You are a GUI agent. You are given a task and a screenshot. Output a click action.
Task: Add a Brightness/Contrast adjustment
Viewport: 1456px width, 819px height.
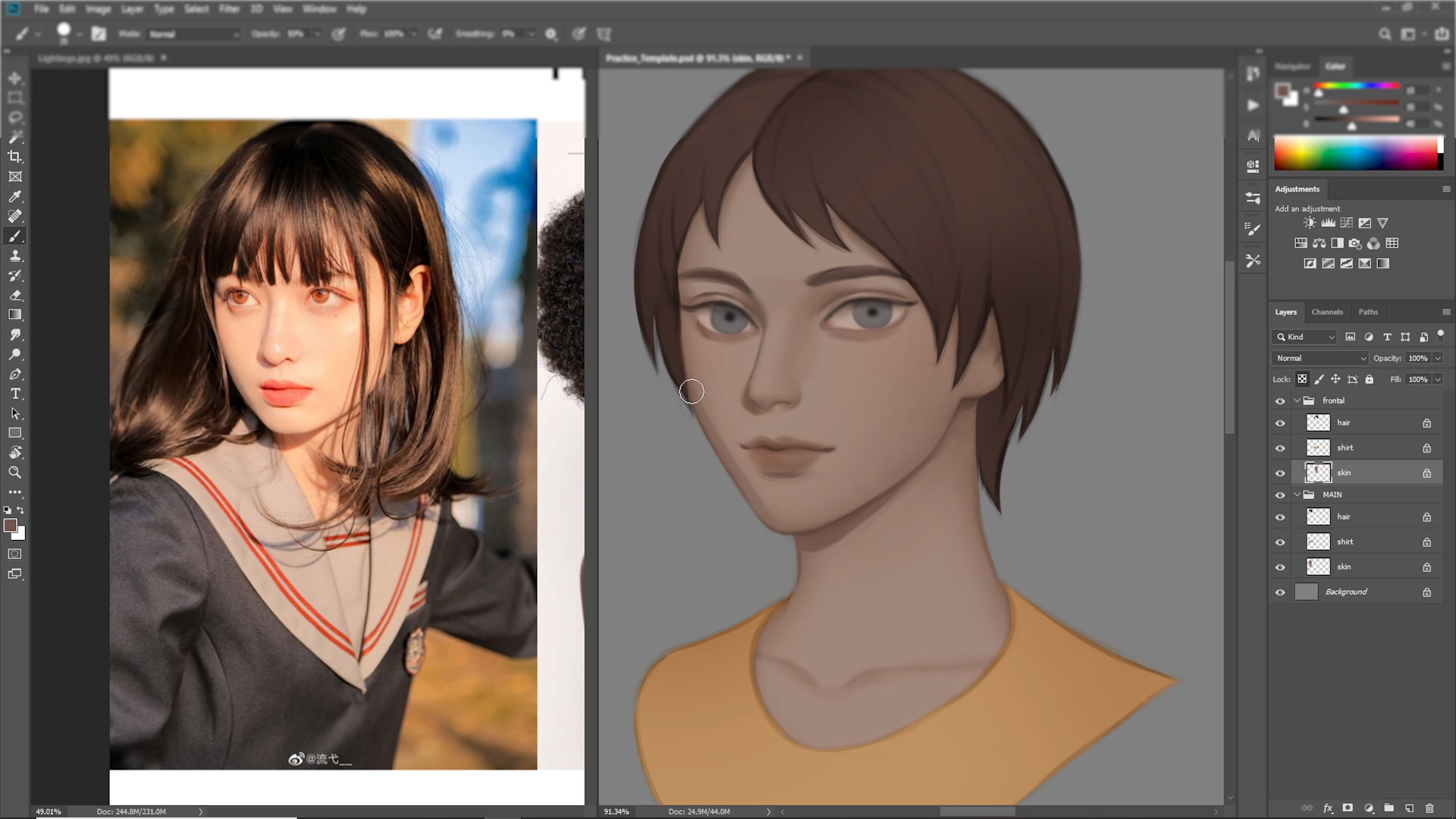(x=1310, y=223)
